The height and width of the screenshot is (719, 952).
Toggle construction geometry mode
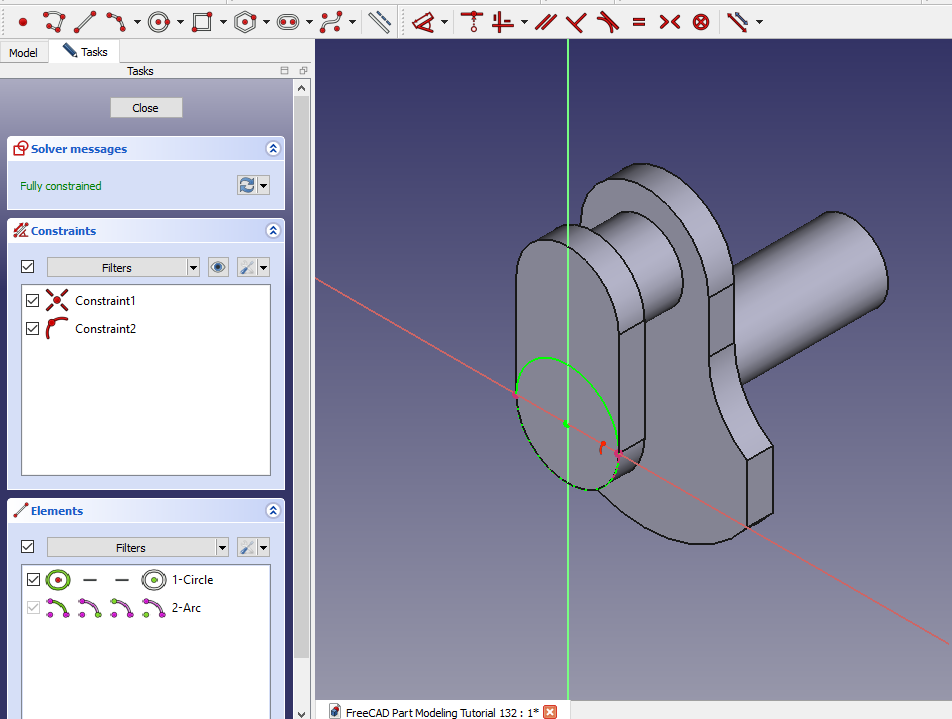(x=379, y=21)
